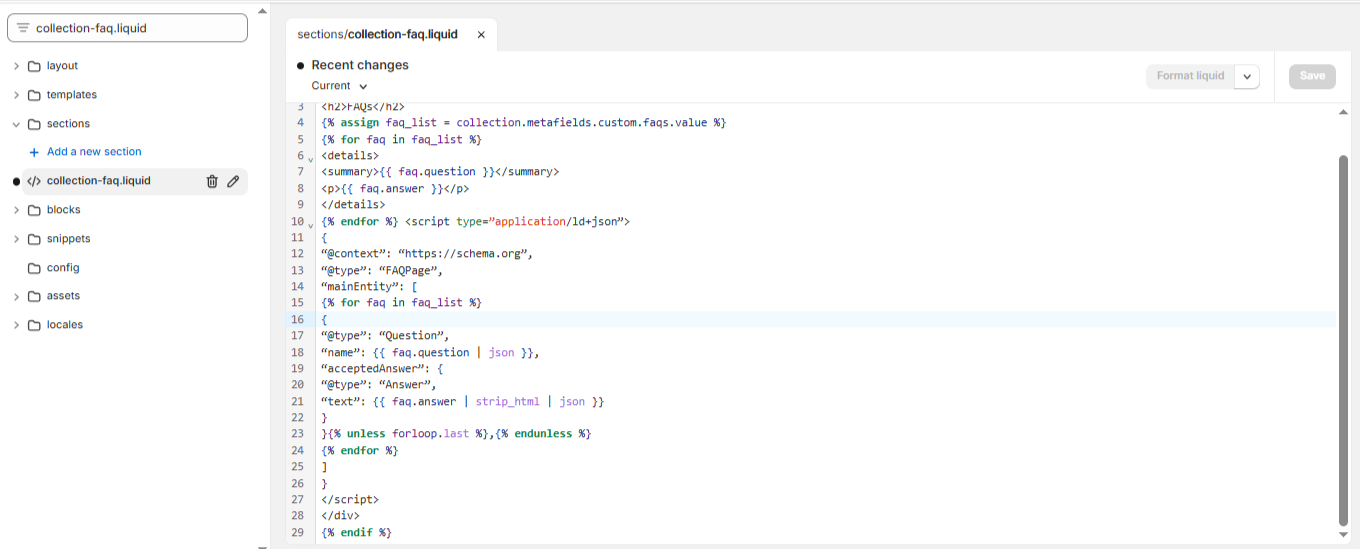
Task: Click the locales folder icon
Action: 34,325
